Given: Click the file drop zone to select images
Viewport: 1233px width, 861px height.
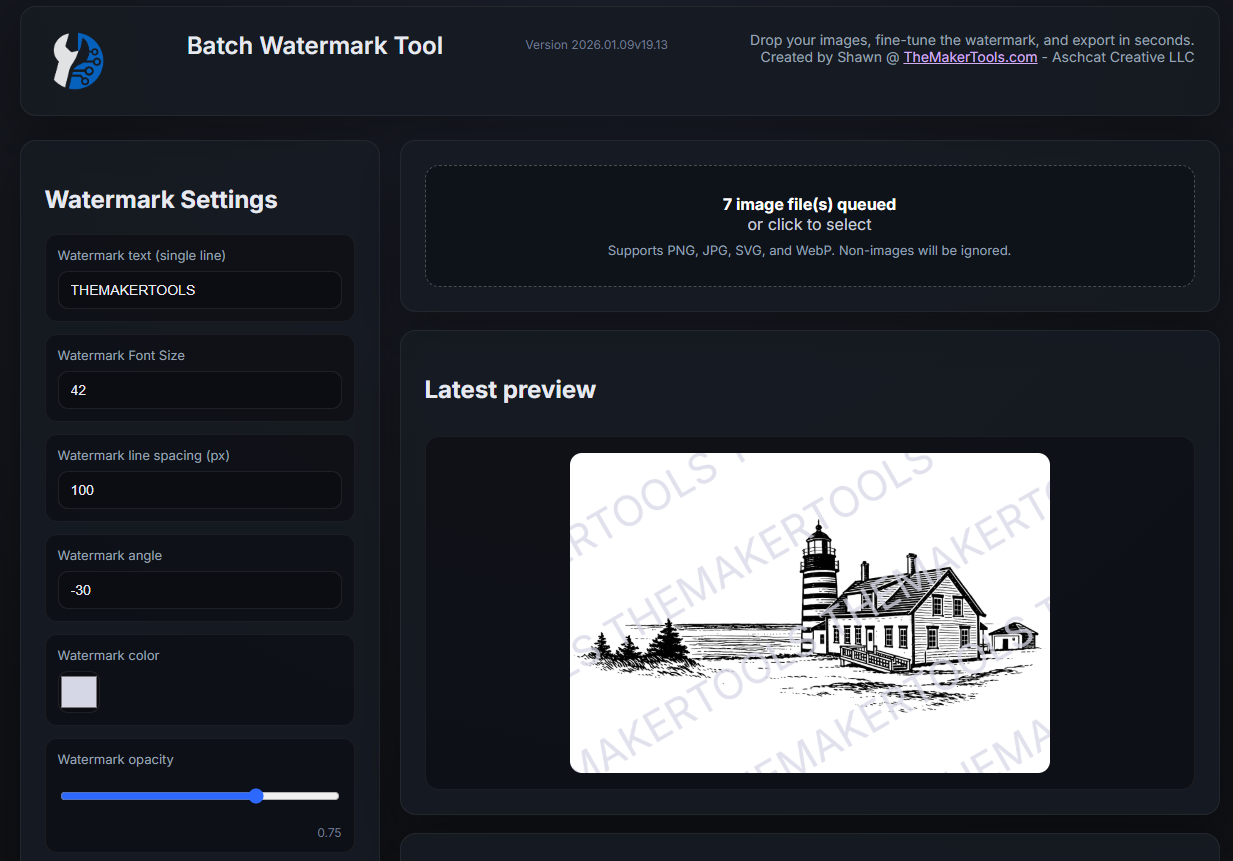Looking at the screenshot, I should tap(809, 225).
